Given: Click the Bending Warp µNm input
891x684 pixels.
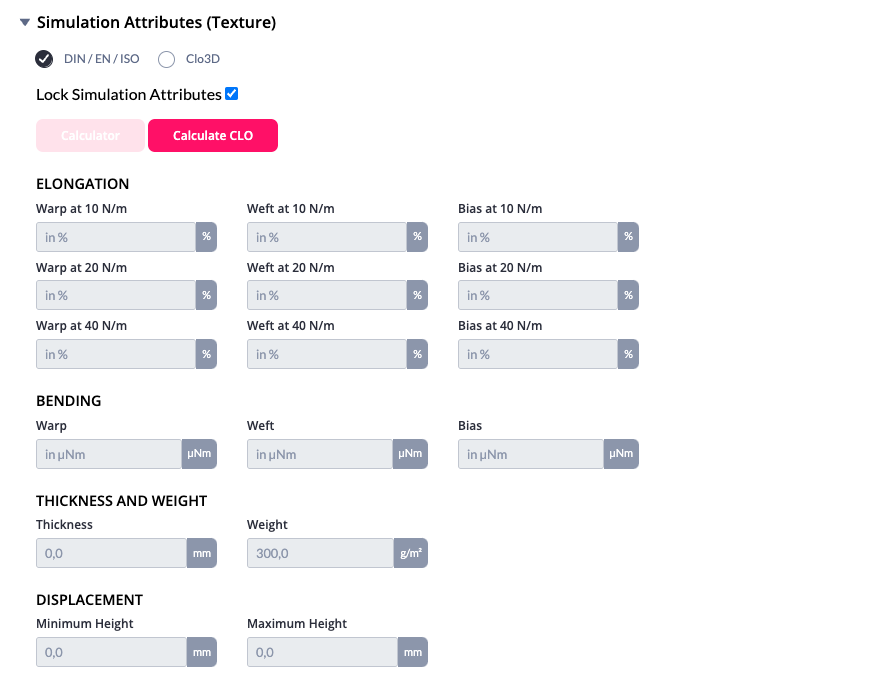Looking at the screenshot, I should pos(109,454).
